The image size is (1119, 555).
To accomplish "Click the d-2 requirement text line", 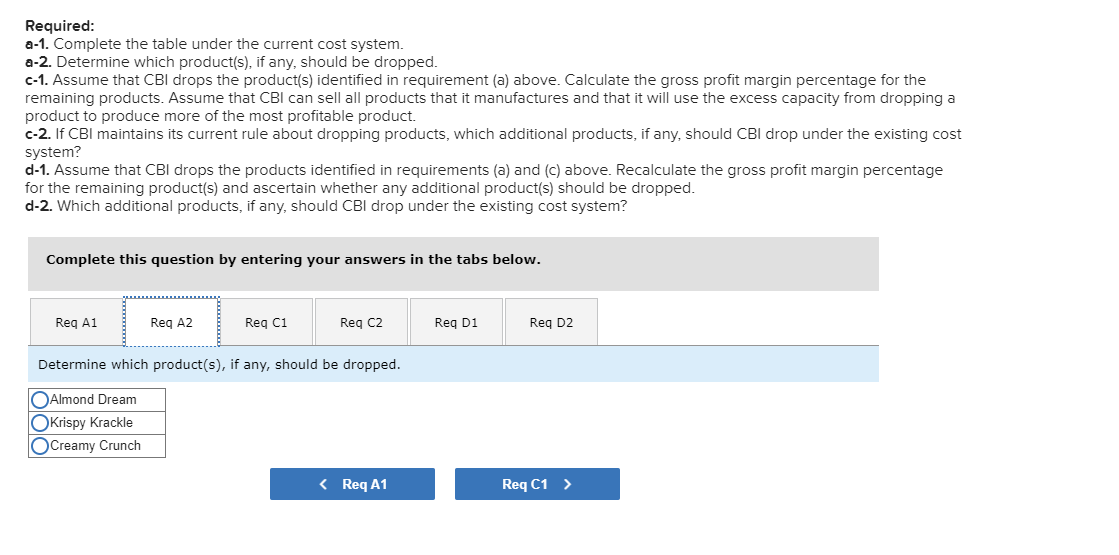I will (x=326, y=206).
